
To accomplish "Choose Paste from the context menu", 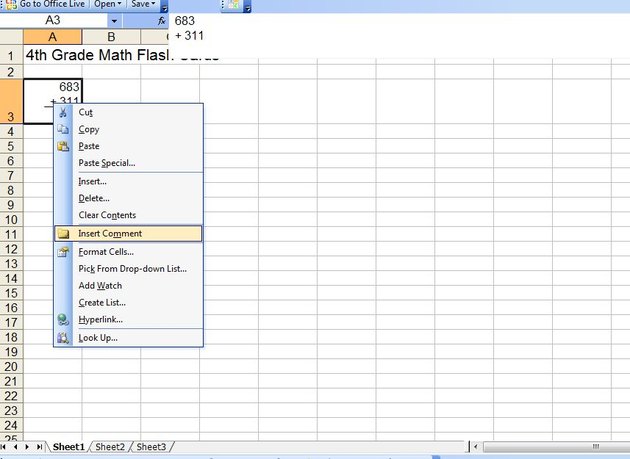I will tap(128, 146).
